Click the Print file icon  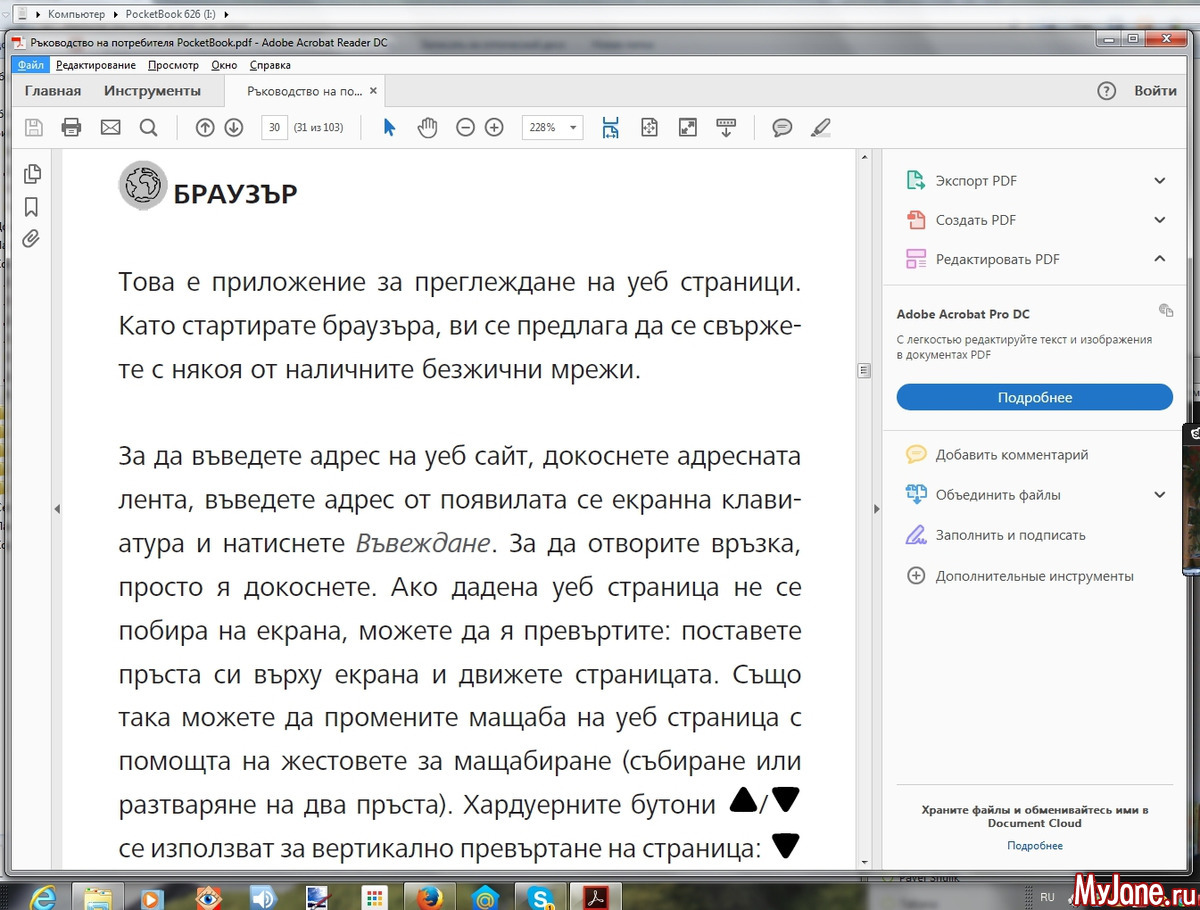click(71, 128)
